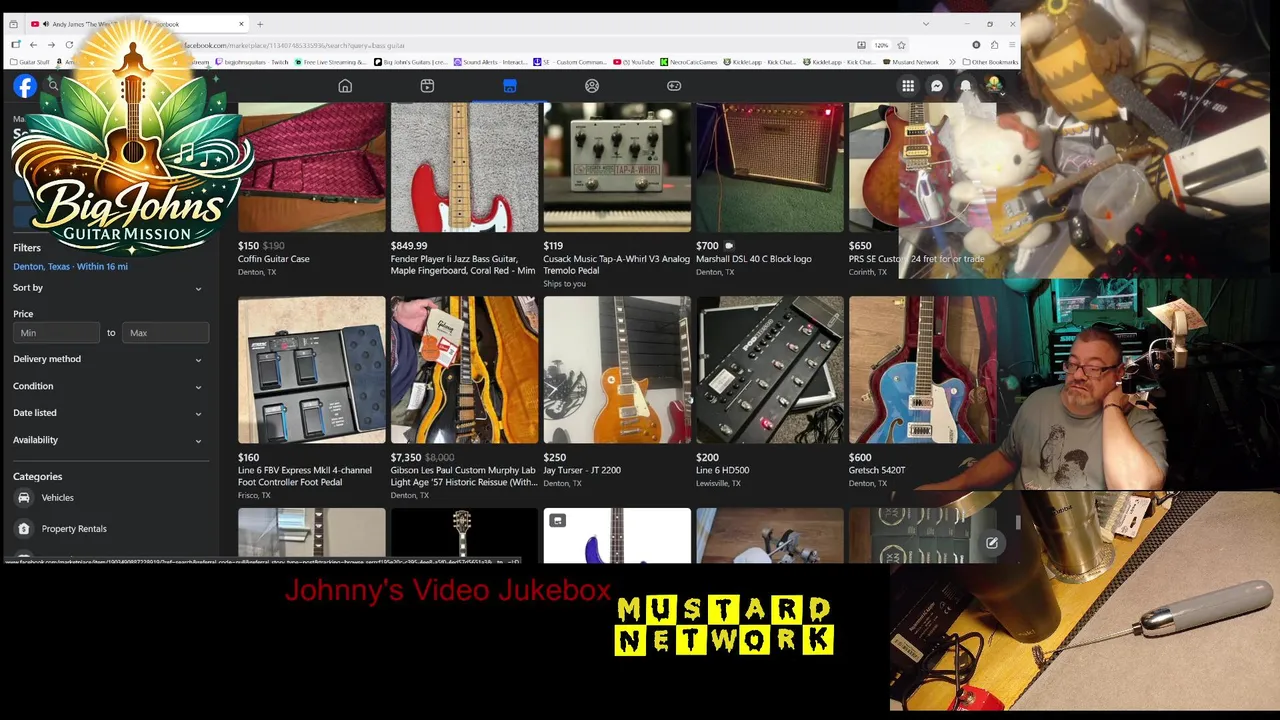Screen dimensions: 1280x720
Task: Open Cusack Music Tap-A-Whirl listing title
Action: click(616, 265)
